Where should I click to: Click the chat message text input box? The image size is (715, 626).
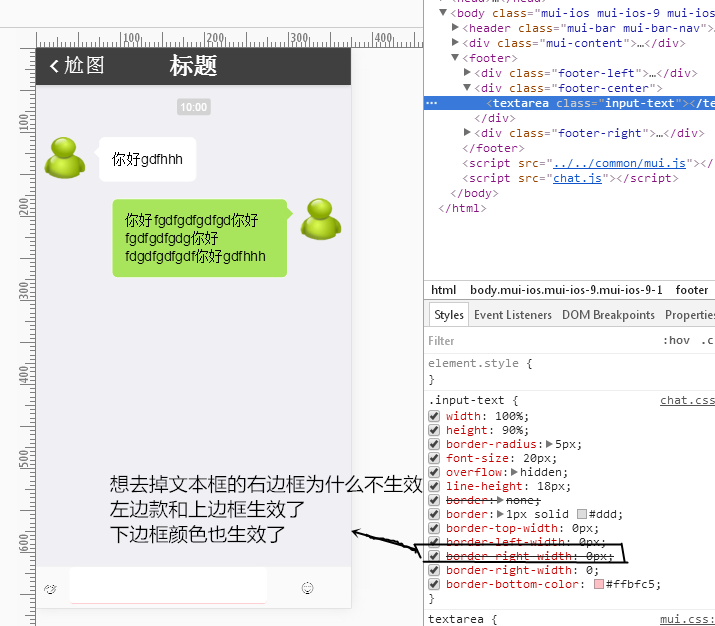168,589
